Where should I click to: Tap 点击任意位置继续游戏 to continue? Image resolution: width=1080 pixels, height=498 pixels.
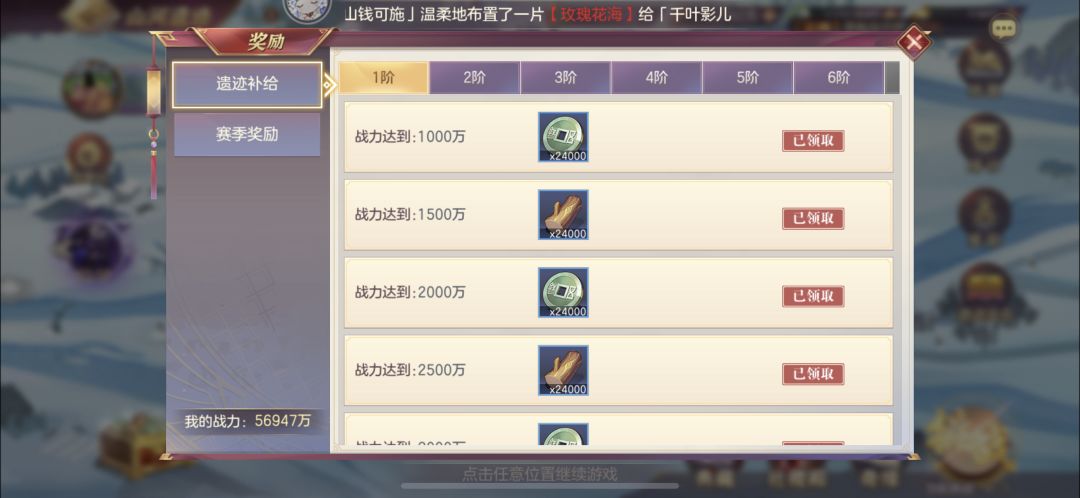pos(539,474)
